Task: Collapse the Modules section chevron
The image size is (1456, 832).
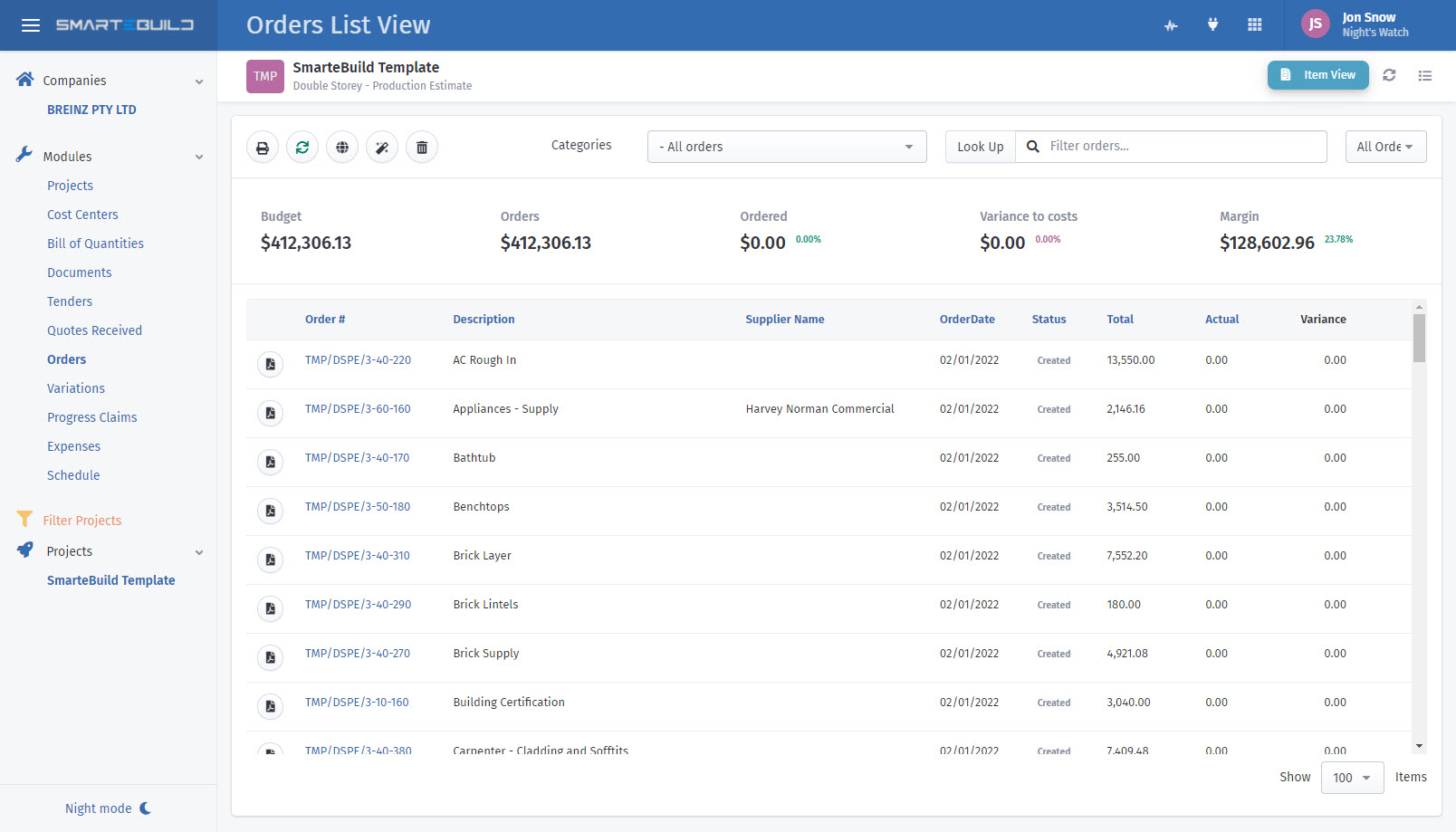Action: [199, 157]
